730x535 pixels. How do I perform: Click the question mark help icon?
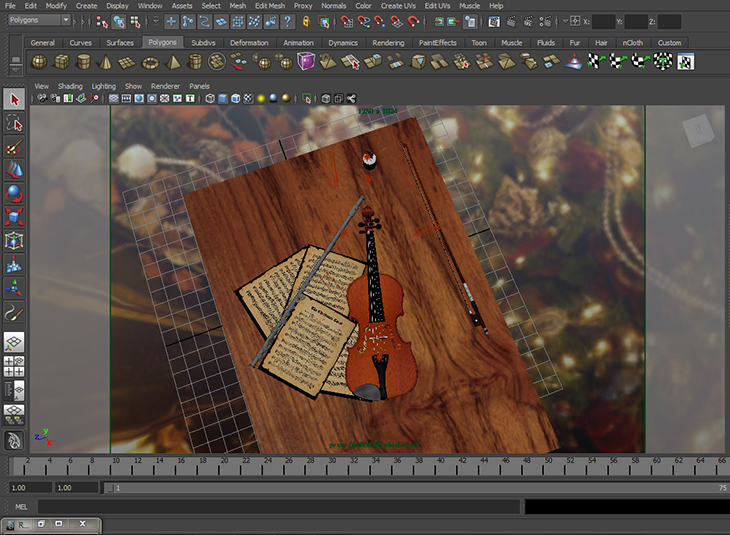tap(288, 21)
